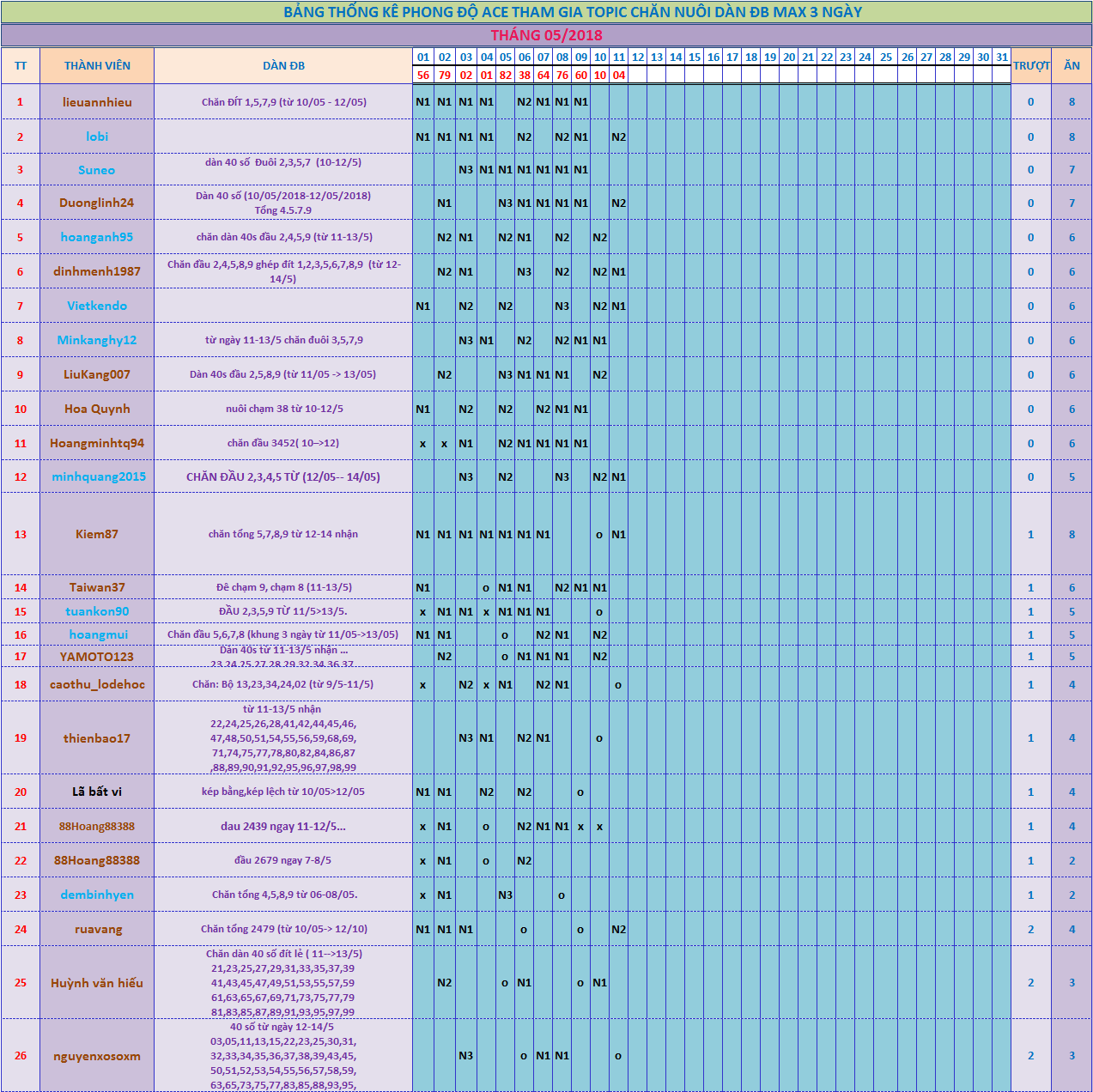Select the red result "79" under day 02
The width and height of the screenshot is (1093, 1092).
click(x=445, y=76)
